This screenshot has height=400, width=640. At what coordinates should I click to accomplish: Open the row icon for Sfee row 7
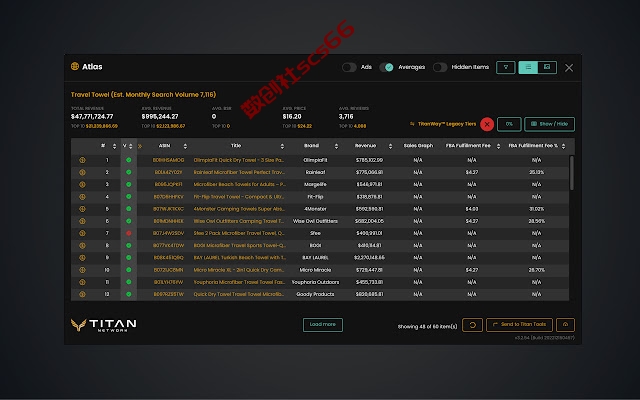tap(82, 233)
